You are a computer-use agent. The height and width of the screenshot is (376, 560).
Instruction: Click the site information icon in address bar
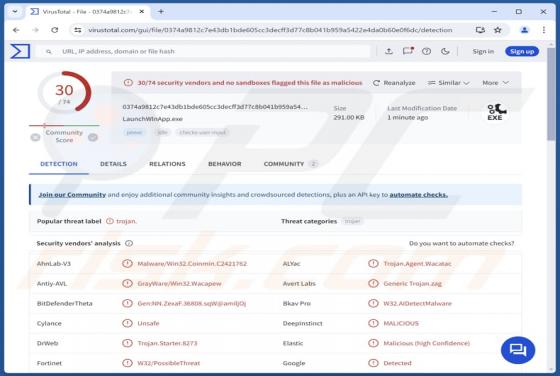78,30
